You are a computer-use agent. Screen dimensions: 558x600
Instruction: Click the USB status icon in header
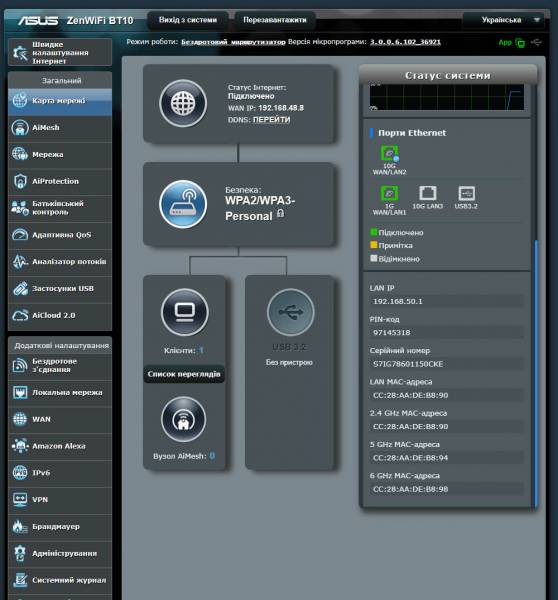coord(537,42)
